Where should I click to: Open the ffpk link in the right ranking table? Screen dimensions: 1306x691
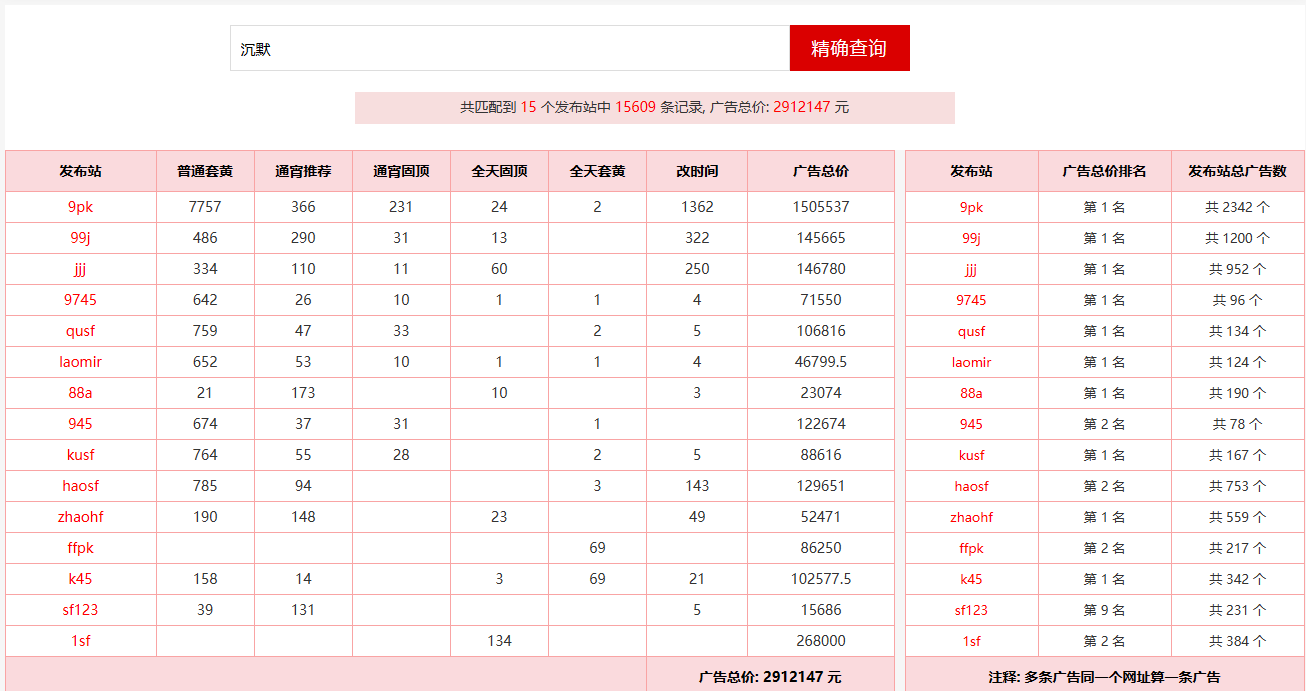point(971,548)
